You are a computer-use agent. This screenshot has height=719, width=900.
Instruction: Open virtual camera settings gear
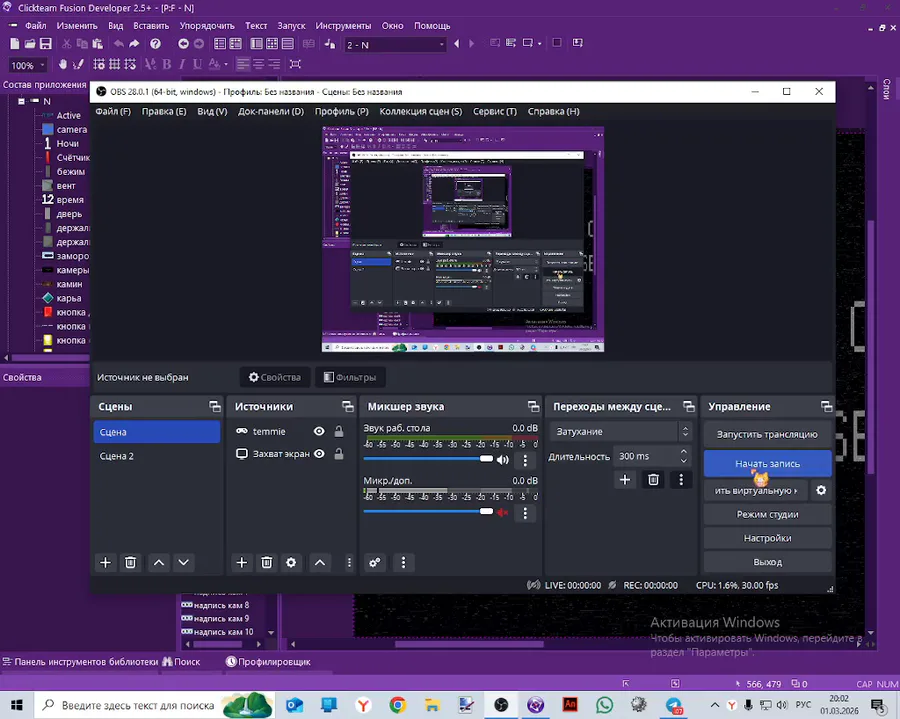pyautogui.click(x=821, y=491)
